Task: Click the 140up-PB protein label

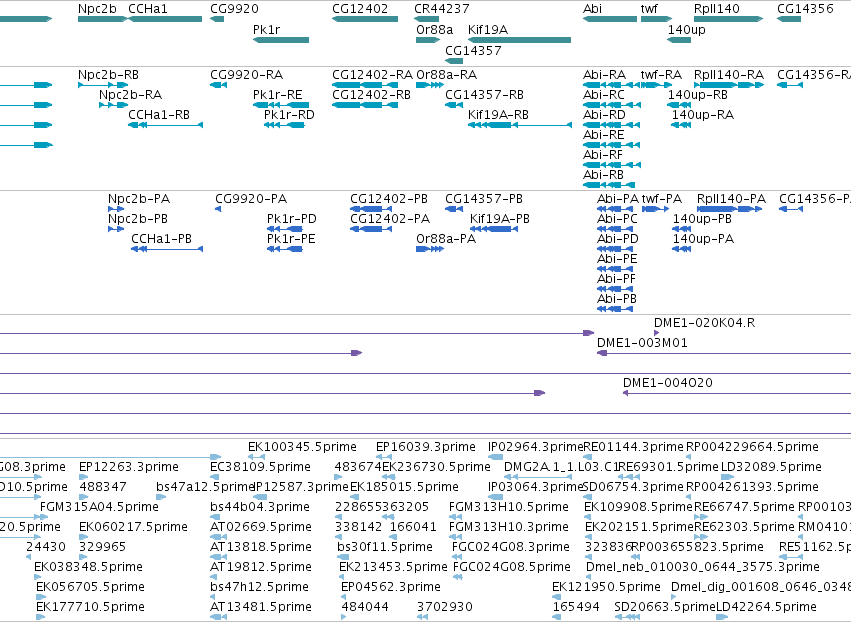Action: coord(702,219)
